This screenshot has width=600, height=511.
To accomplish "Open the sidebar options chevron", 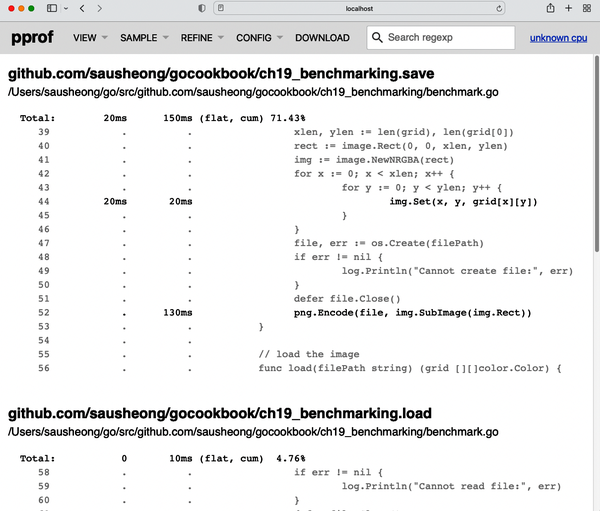I will pyautogui.click(x=66, y=8).
